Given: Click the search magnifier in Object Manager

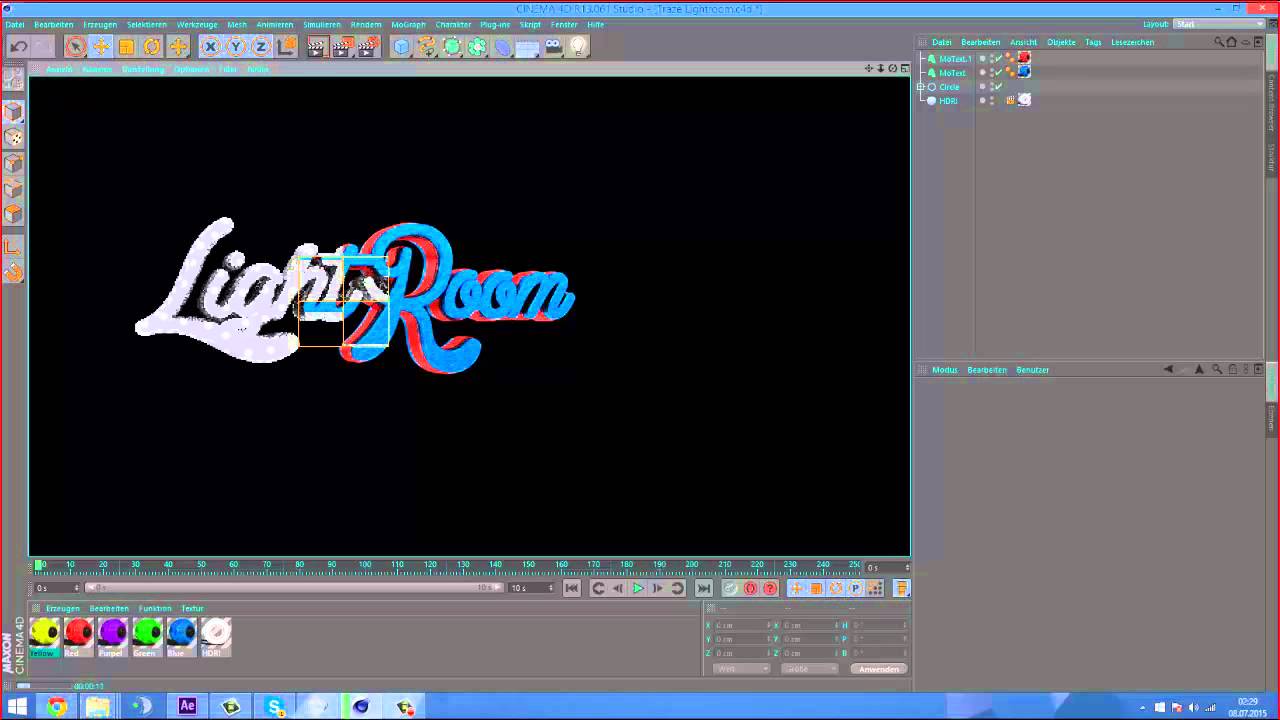Looking at the screenshot, I should pos(1219,42).
